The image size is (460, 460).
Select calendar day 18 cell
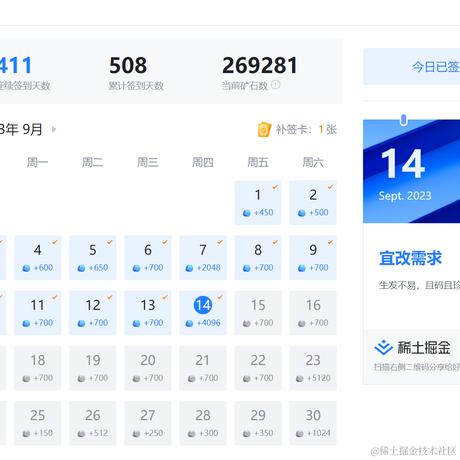[38, 368]
